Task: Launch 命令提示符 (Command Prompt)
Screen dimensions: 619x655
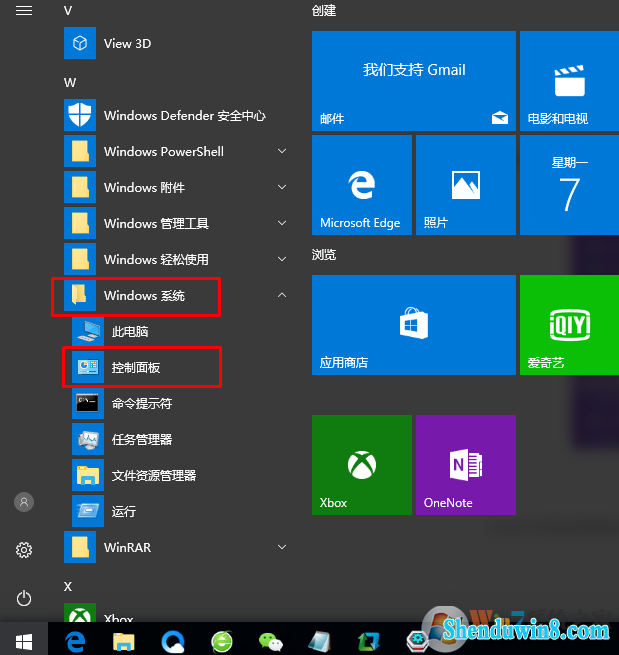Action: coord(180,403)
